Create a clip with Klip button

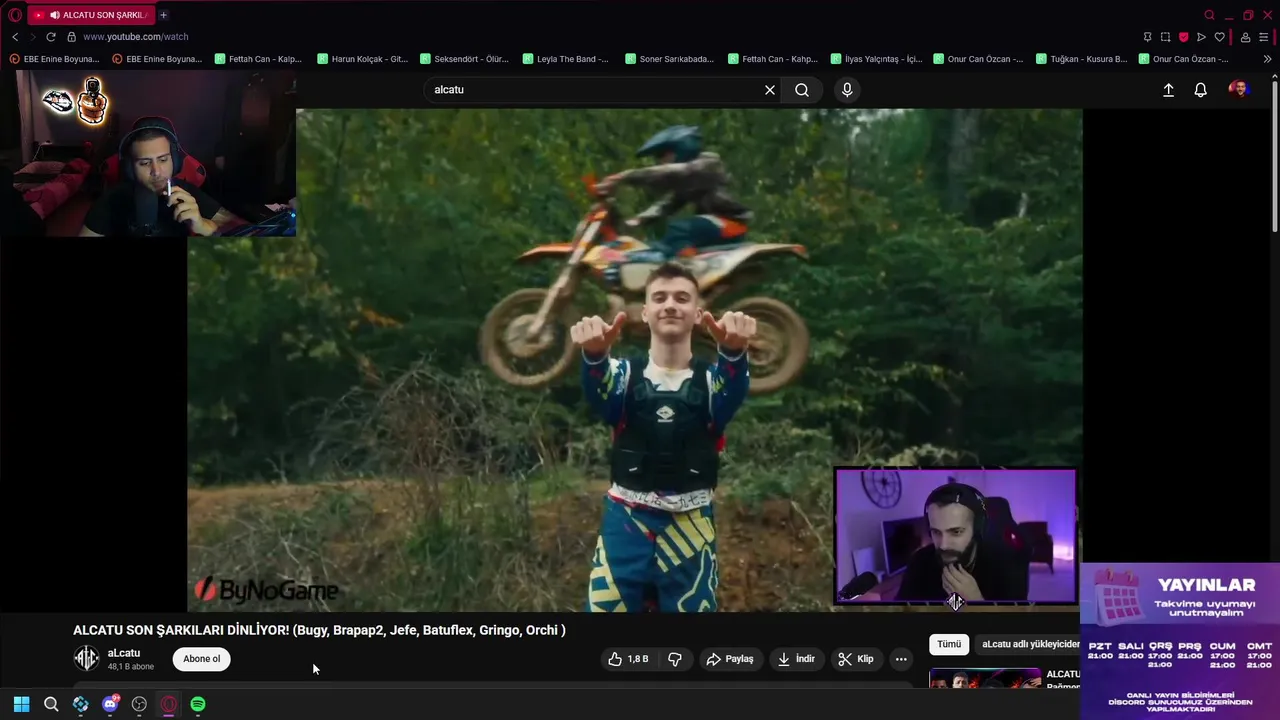click(x=856, y=659)
